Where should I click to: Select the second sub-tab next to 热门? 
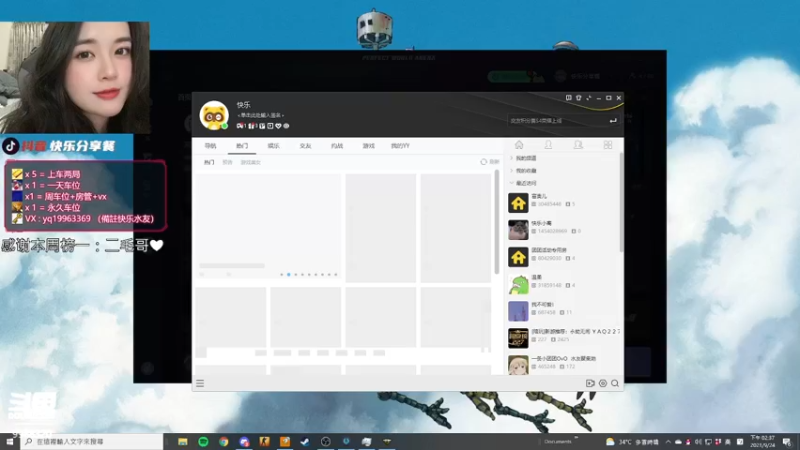click(x=227, y=162)
